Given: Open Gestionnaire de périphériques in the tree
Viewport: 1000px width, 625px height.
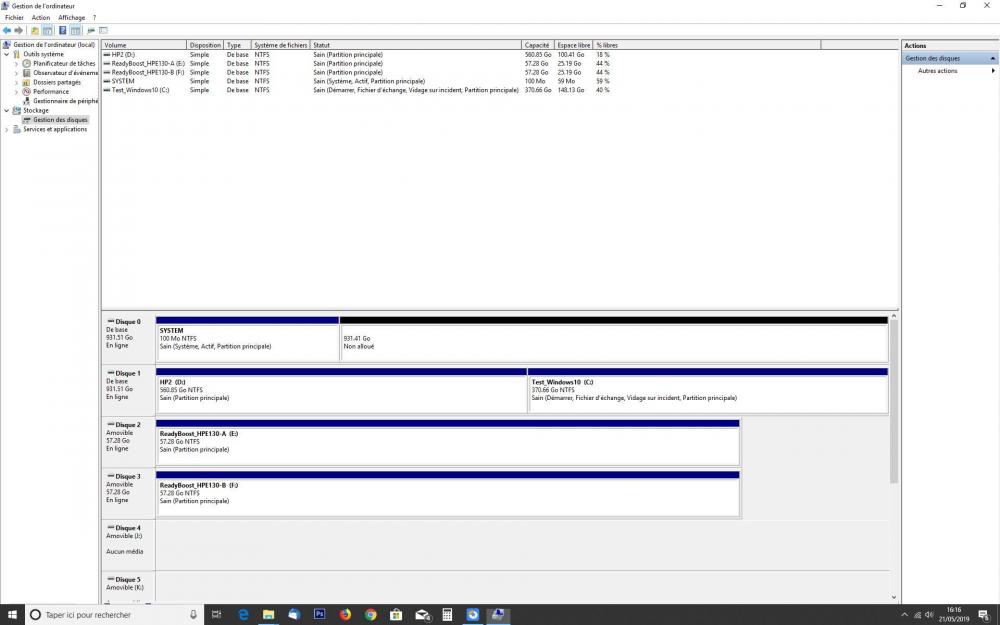Looking at the screenshot, I should coord(65,101).
